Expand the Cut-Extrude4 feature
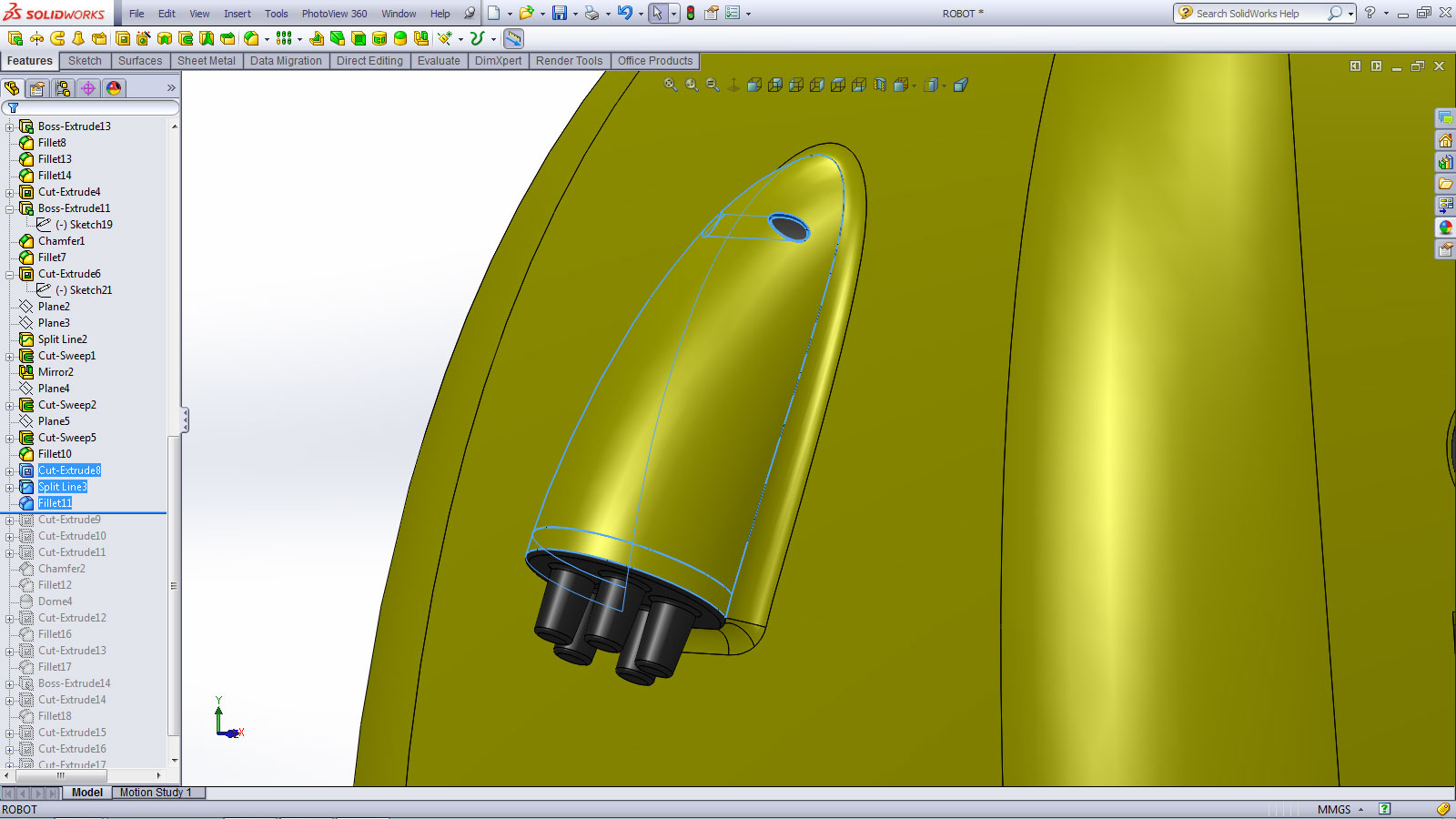 [x=10, y=192]
